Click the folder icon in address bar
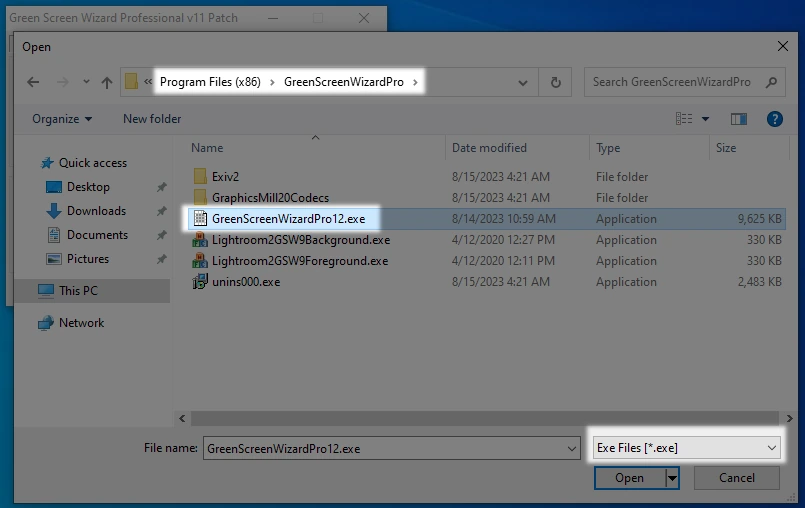This screenshot has width=805, height=508. 131,82
